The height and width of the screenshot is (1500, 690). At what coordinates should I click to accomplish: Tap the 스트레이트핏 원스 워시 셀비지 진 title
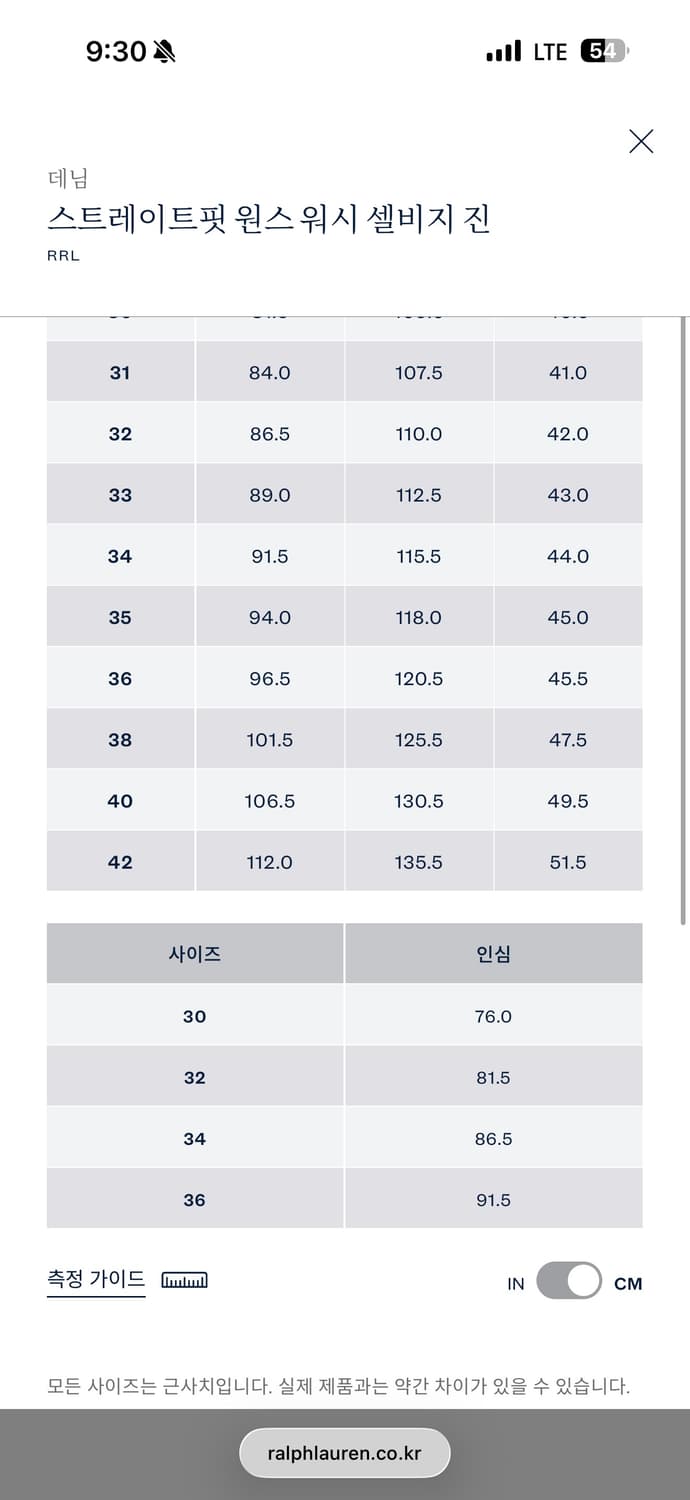click(x=268, y=219)
